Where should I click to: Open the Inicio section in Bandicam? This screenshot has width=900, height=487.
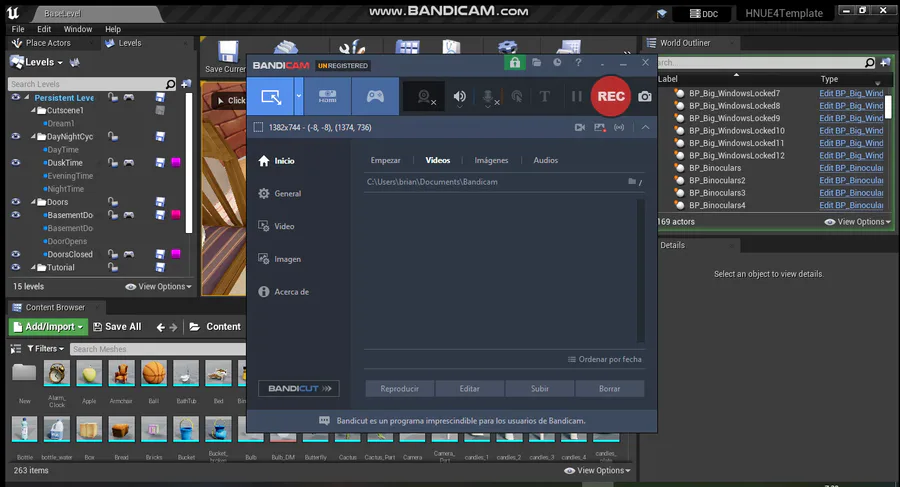276,161
